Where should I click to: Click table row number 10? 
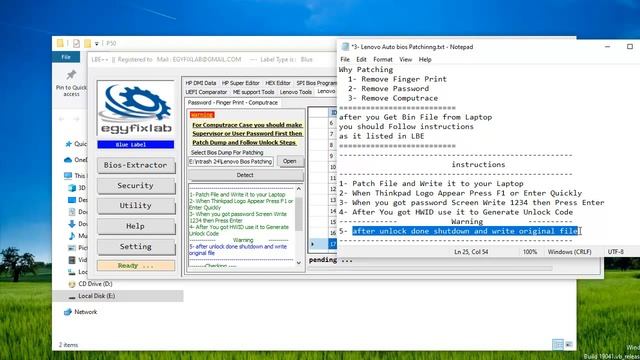(333, 167)
